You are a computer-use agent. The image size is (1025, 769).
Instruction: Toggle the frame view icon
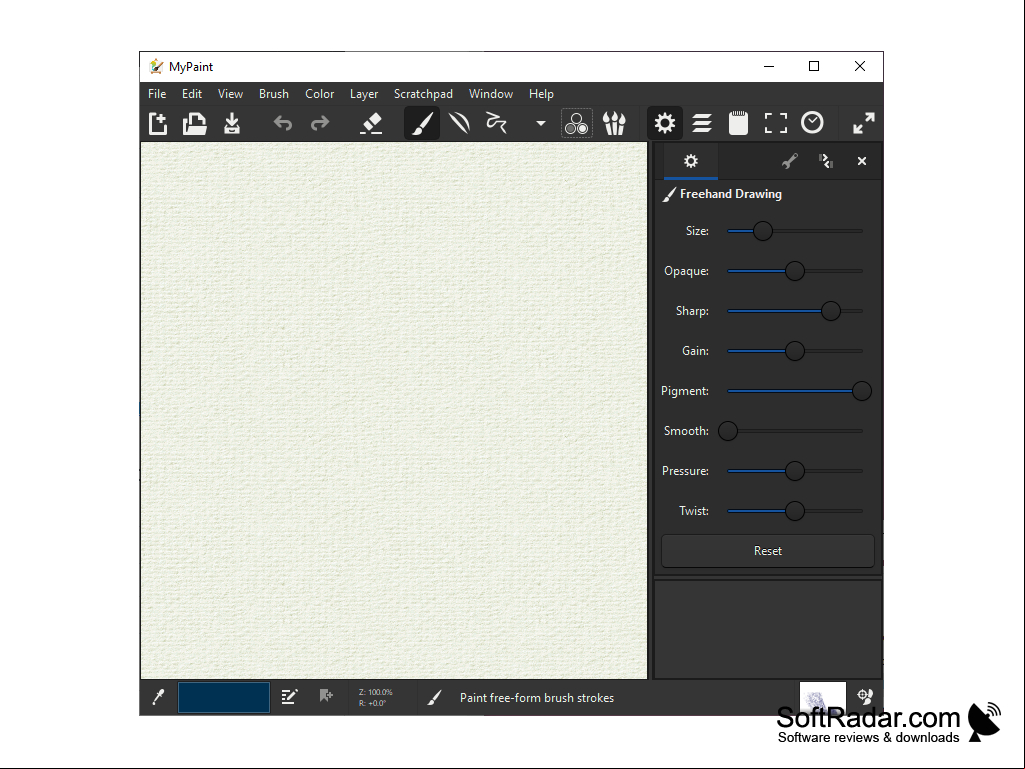tap(776, 123)
